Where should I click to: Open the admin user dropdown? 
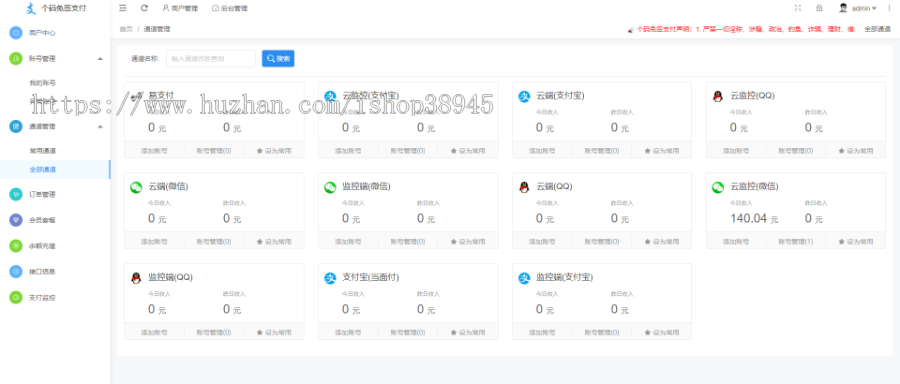pyautogui.click(x=864, y=8)
